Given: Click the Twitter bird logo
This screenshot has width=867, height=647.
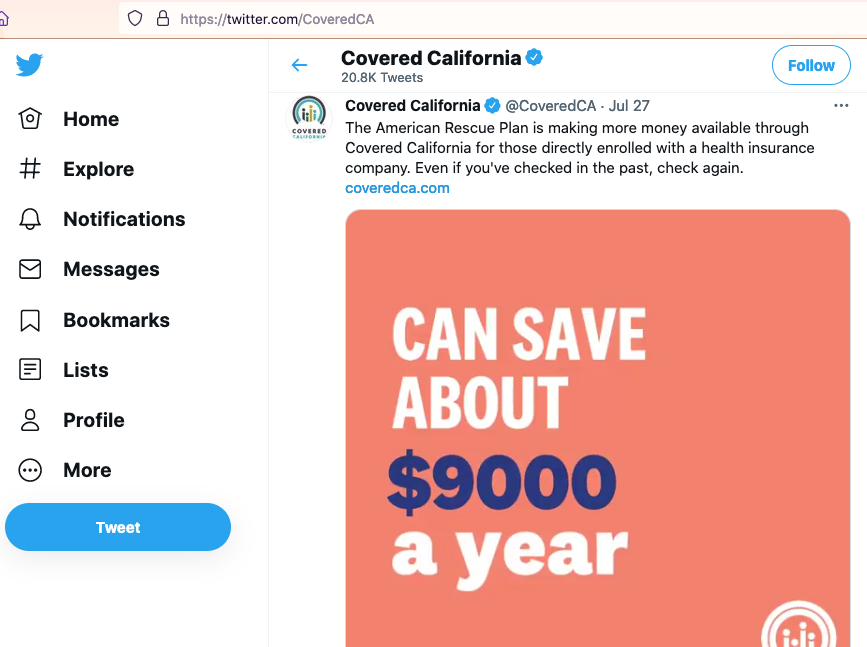Looking at the screenshot, I should pyautogui.click(x=29, y=65).
